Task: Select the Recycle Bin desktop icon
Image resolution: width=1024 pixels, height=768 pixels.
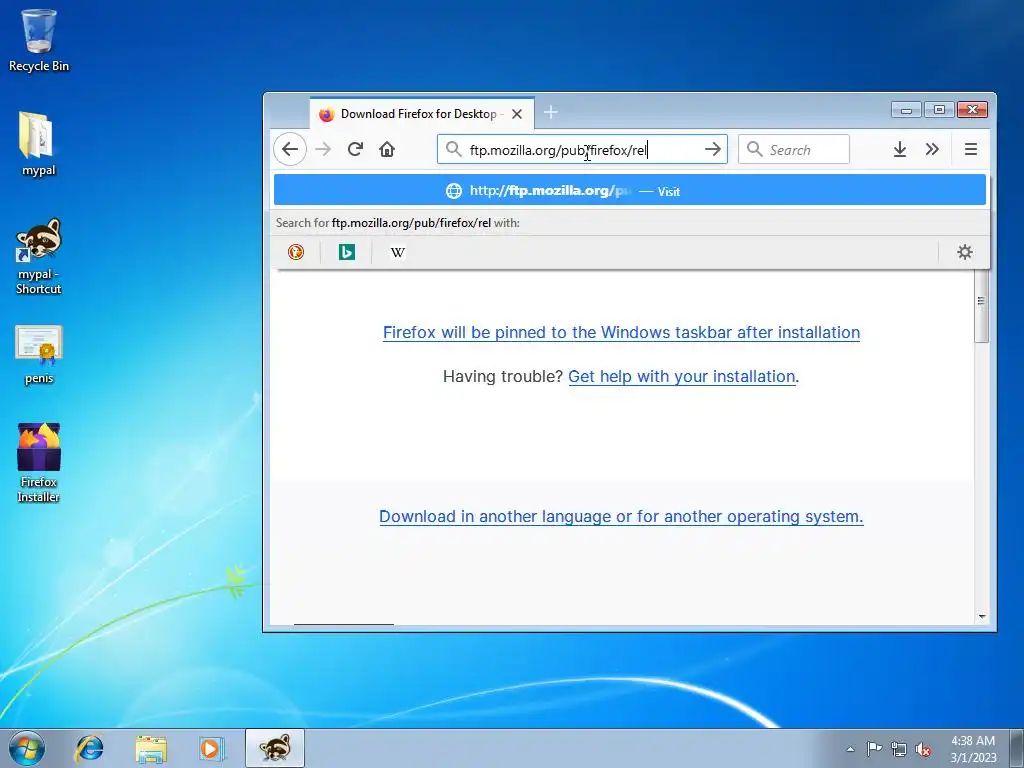Action: coord(39,40)
